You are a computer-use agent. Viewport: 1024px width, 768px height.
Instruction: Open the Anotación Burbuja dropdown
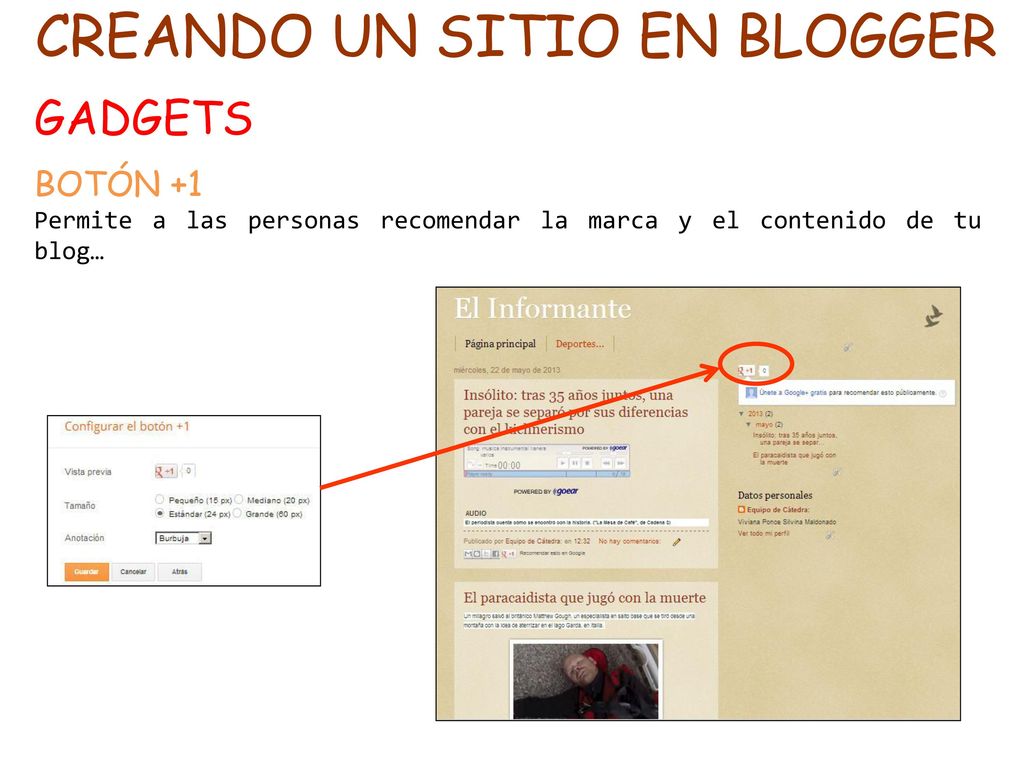pyautogui.click(x=184, y=538)
